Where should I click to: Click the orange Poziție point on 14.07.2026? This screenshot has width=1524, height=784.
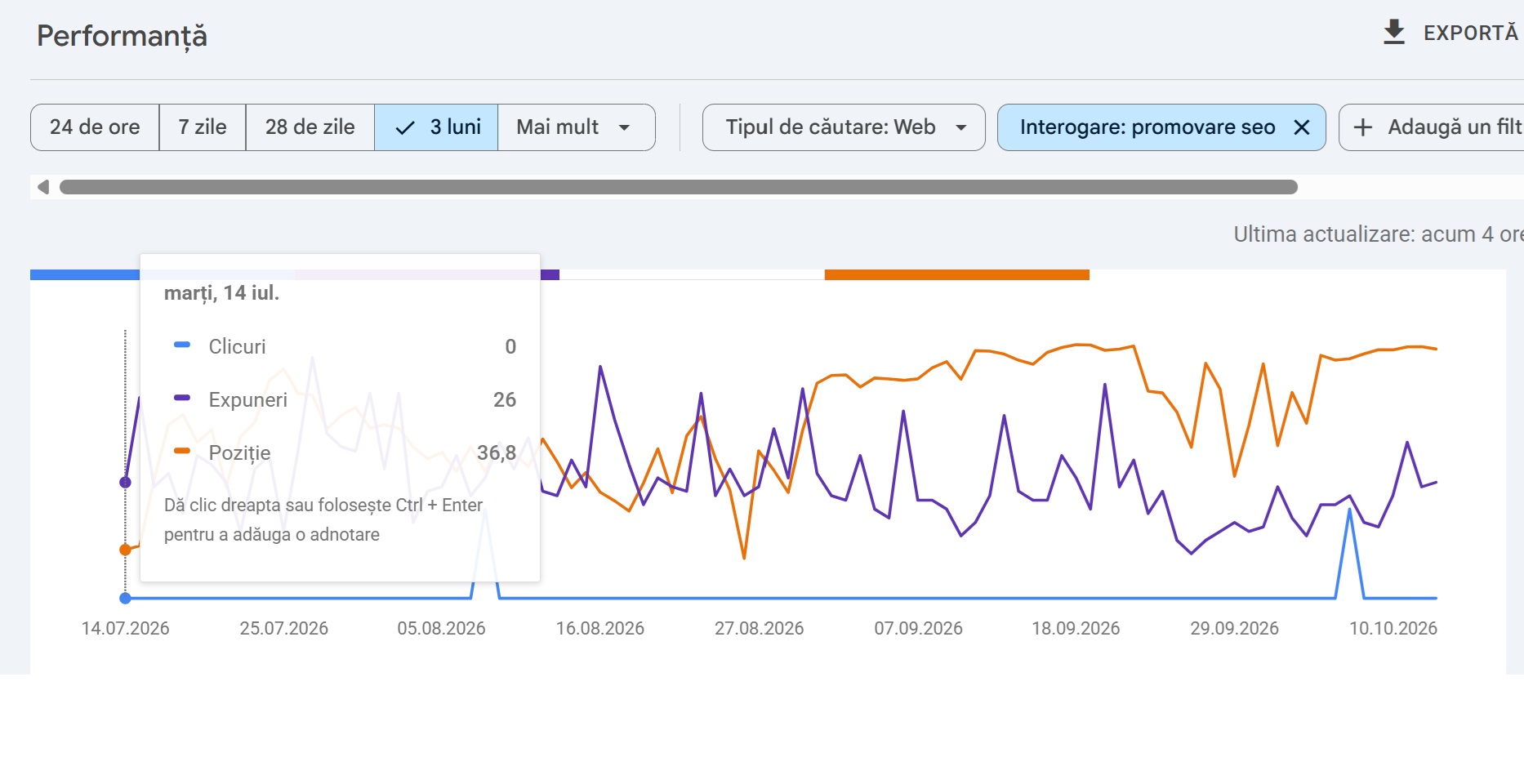point(125,550)
